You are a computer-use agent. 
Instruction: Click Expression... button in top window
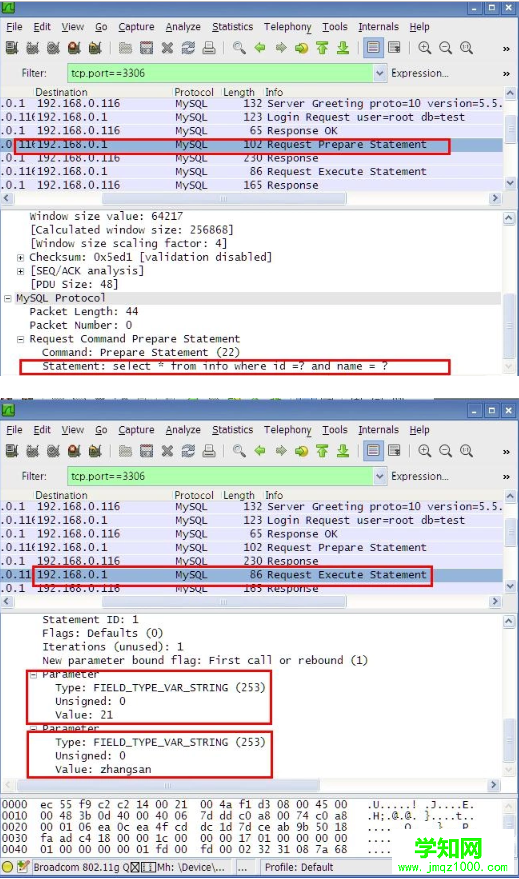tap(420, 73)
